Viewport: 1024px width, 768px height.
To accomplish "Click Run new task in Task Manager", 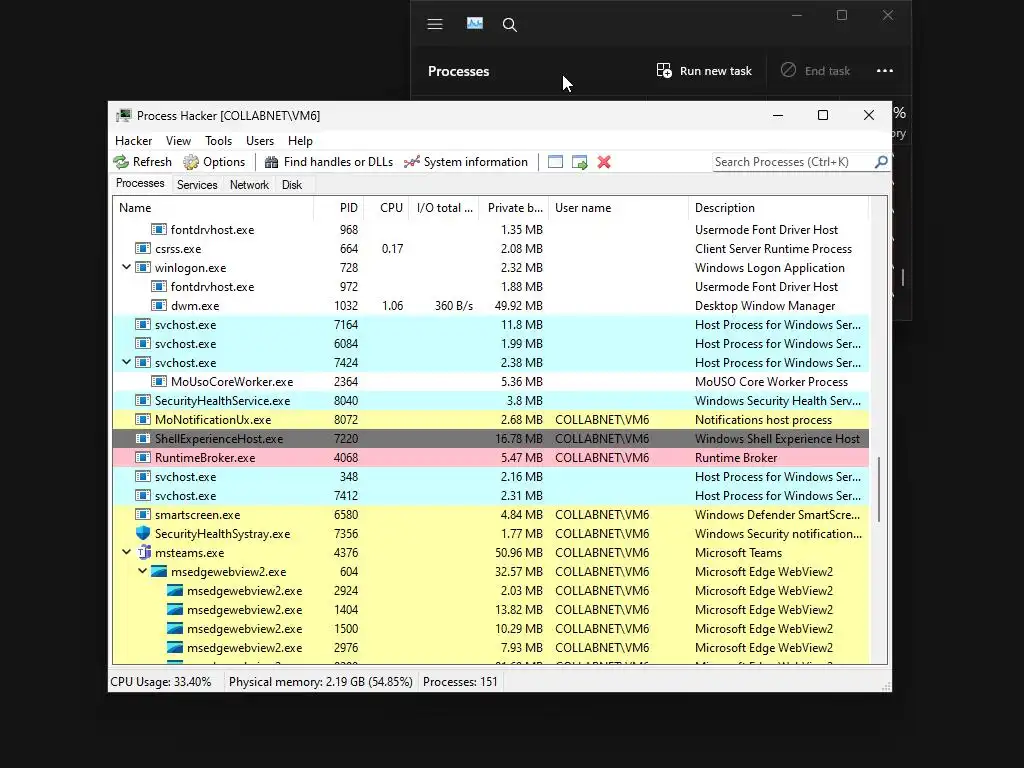I will point(704,71).
